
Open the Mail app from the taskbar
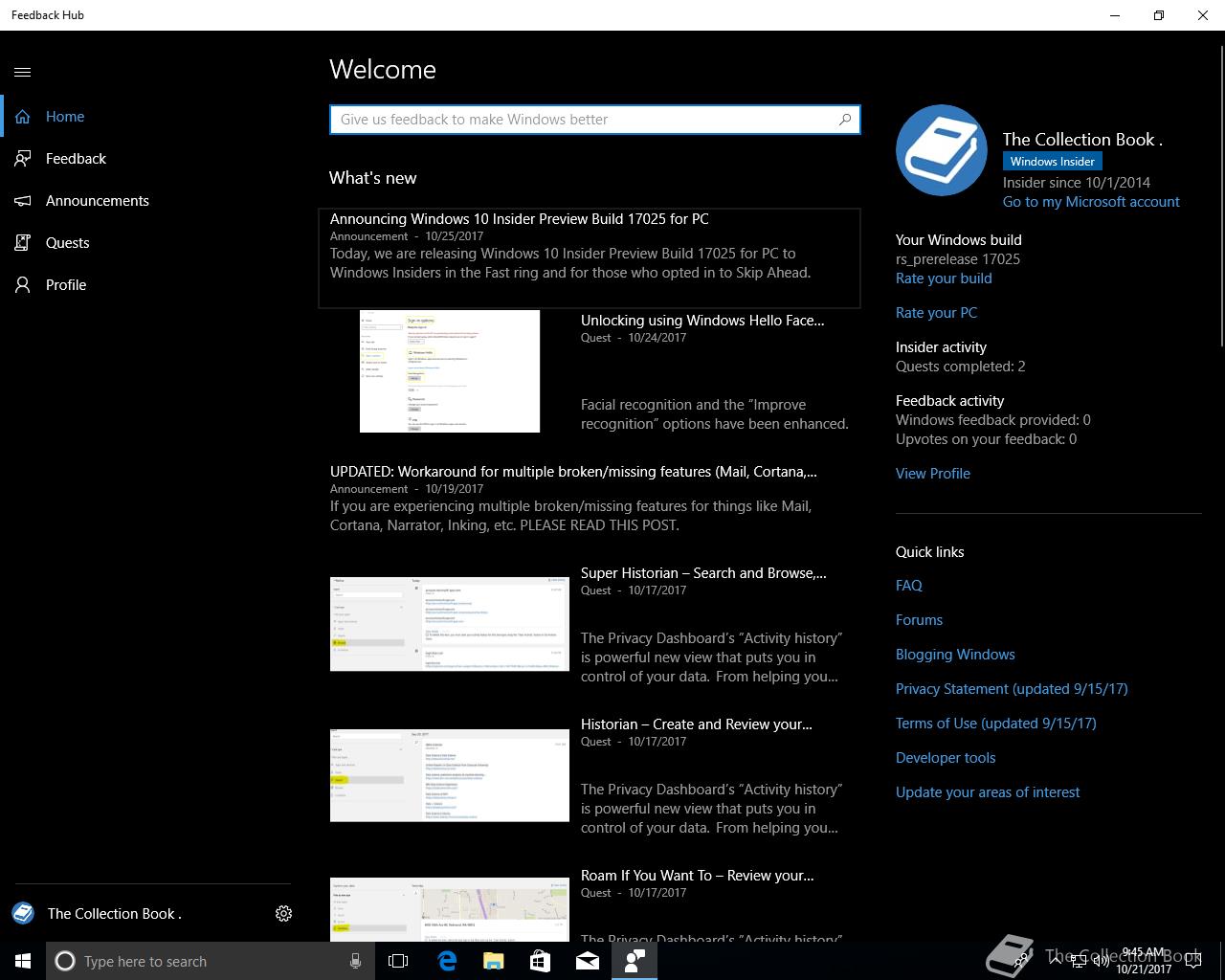tap(588, 961)
